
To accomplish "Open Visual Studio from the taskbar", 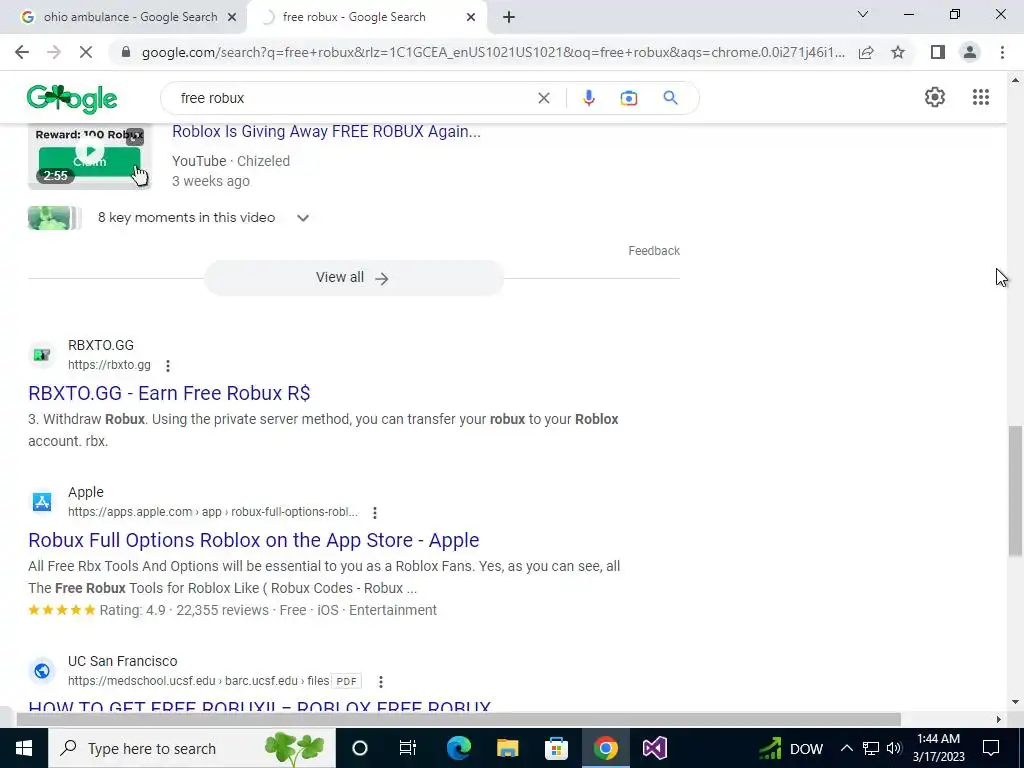I will coord(654,748).
